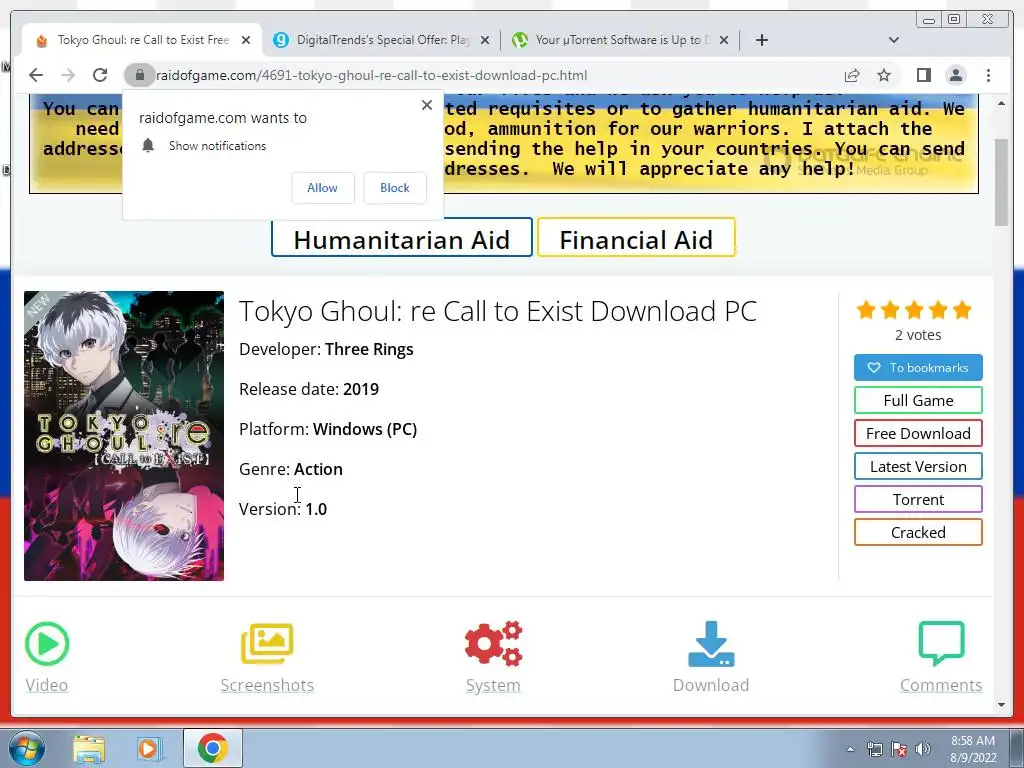Click the page vertical scrollbar thumb
Image resolution: width=1024 pixels, height=768 pixels.
click(x=1002, y=182)
